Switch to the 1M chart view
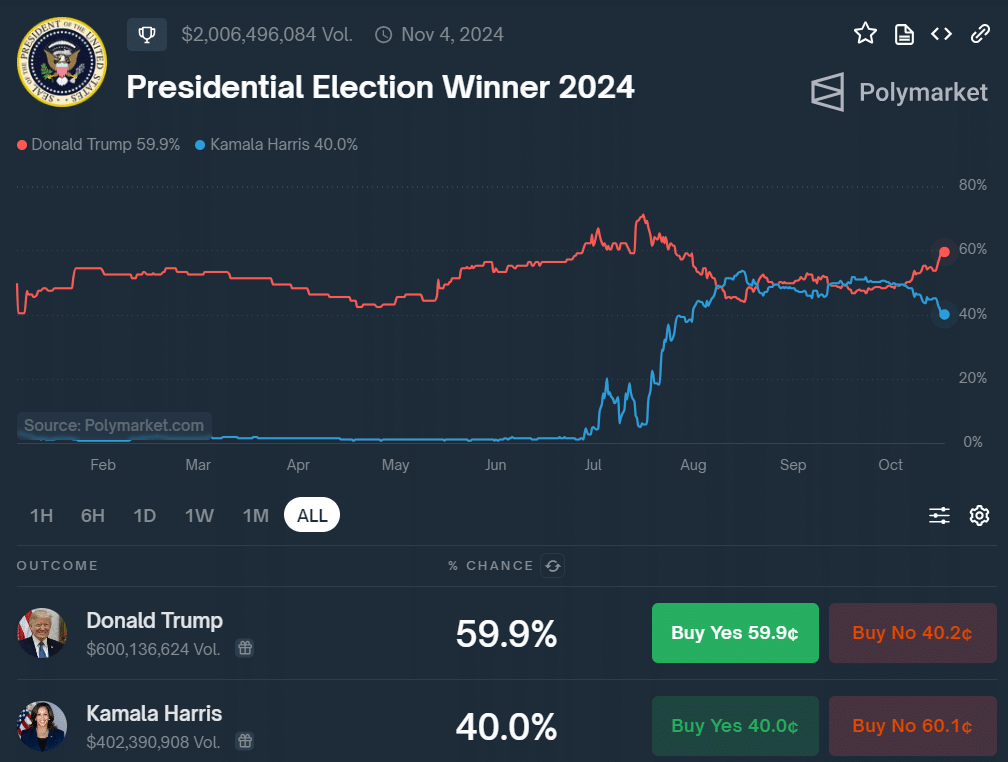 255,515
